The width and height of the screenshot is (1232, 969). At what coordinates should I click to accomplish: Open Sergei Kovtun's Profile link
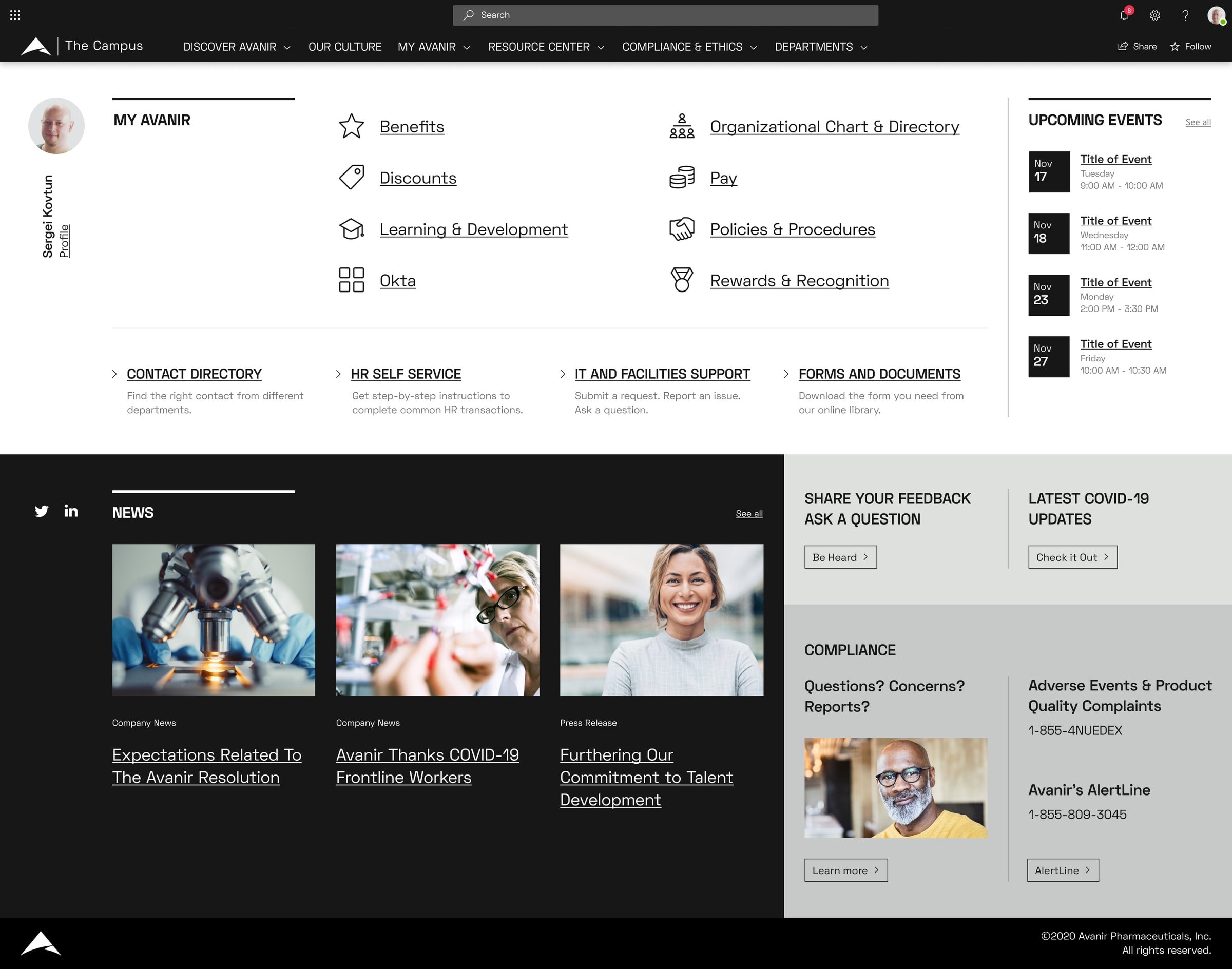pos(65,241)
